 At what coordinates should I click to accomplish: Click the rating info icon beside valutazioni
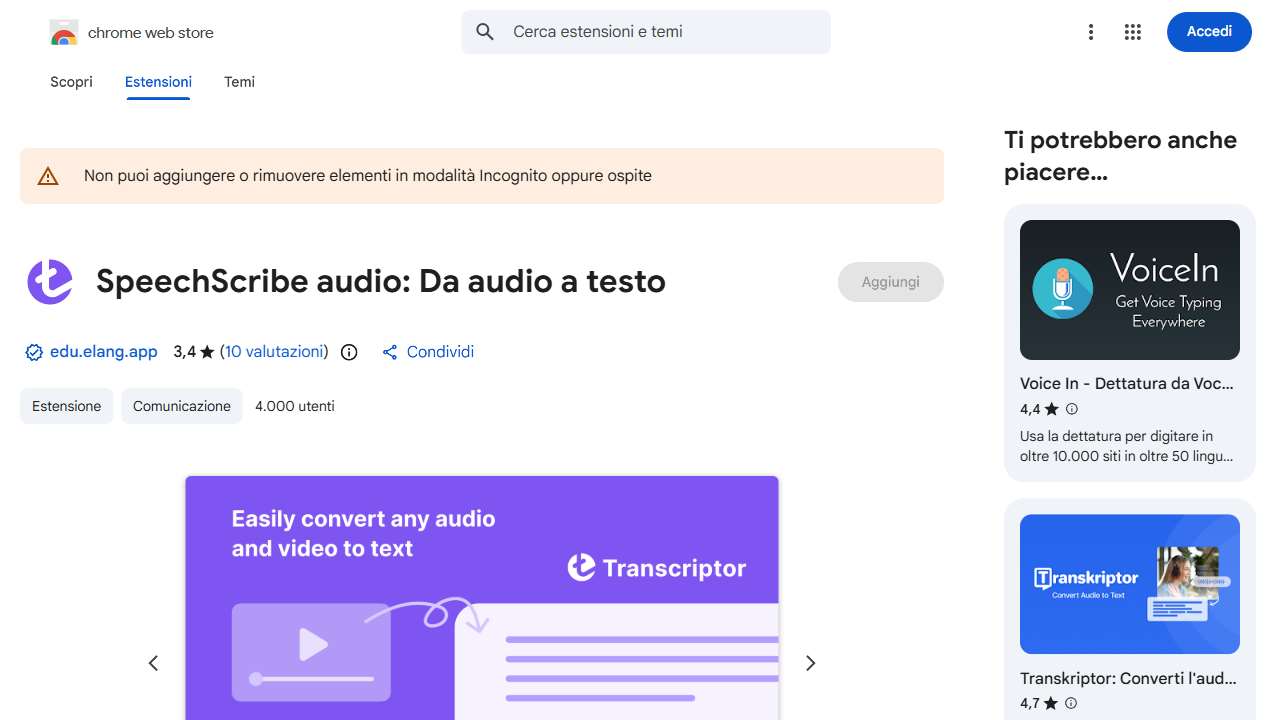click(x=349, y=352)
